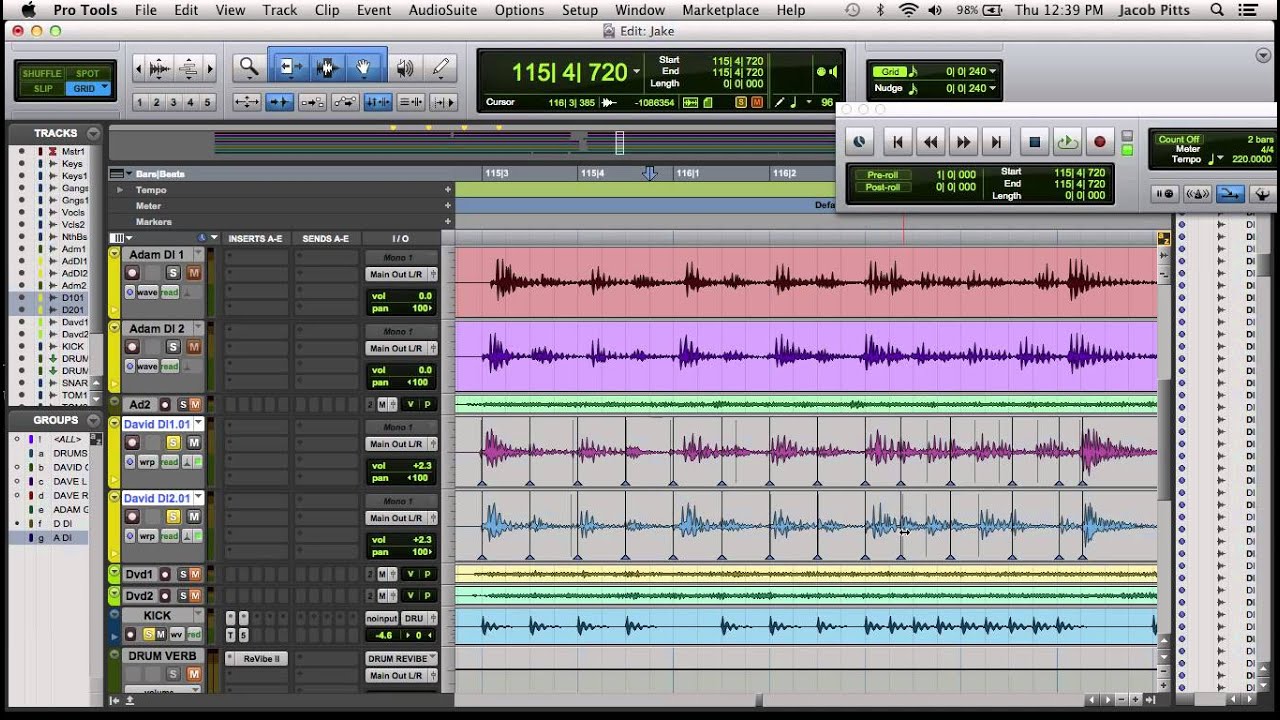Screen dimensions: 1280x720
Task: Click Wait for Note button in transport
Action: click(x=1165, y=194)
